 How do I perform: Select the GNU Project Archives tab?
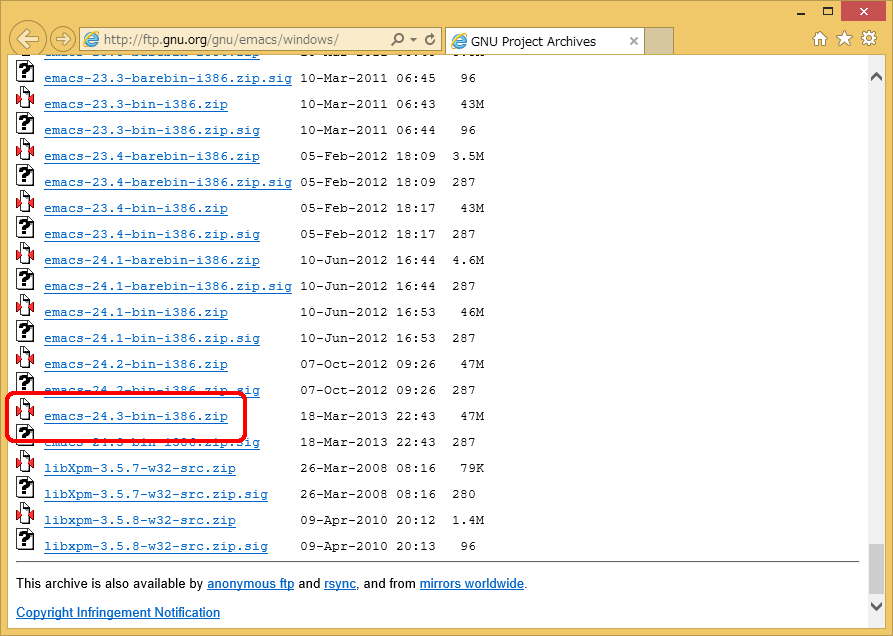pyautogui.click(x=544, y=41)
